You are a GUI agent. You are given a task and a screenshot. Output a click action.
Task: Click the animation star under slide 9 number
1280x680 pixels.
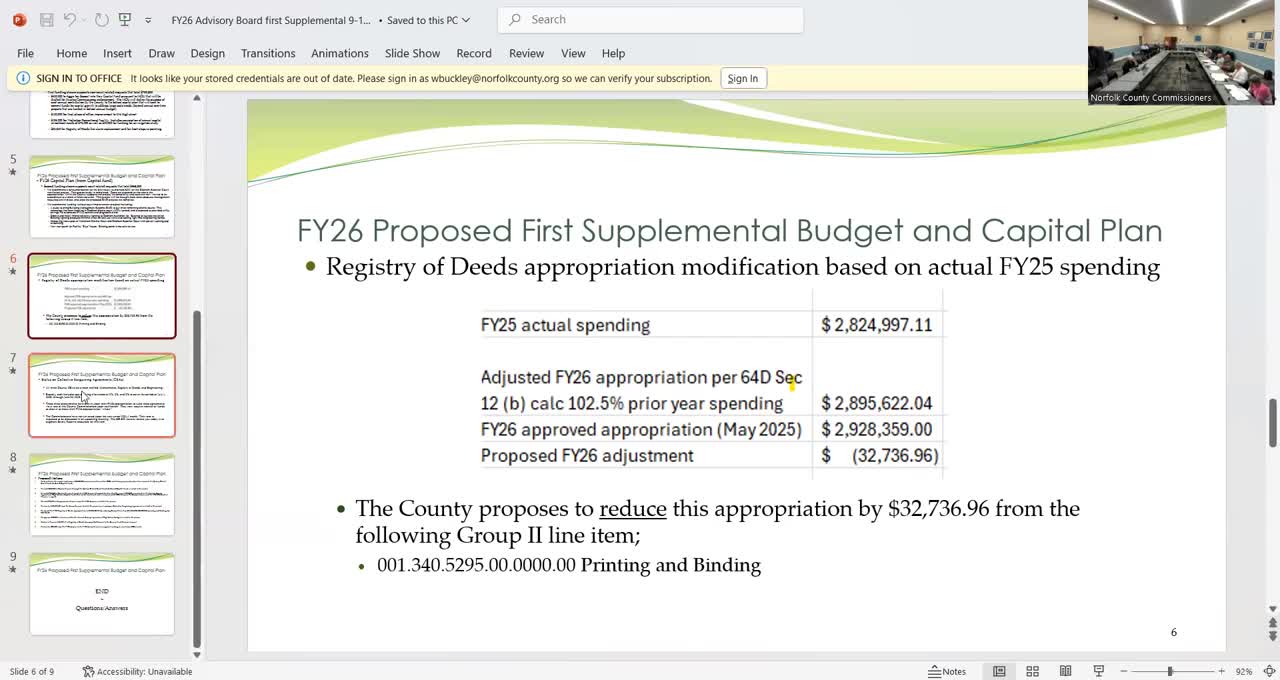click(13, 570)
